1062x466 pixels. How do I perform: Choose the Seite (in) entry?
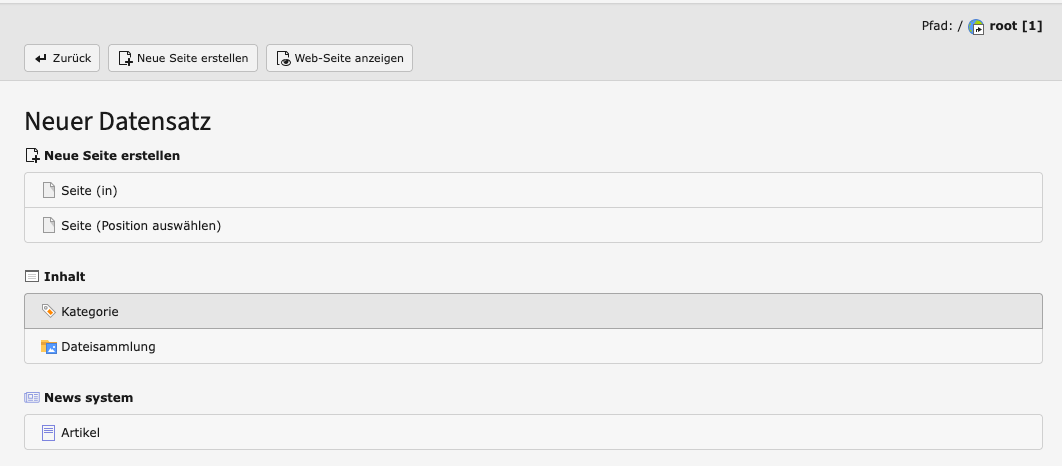coord(89,190)
